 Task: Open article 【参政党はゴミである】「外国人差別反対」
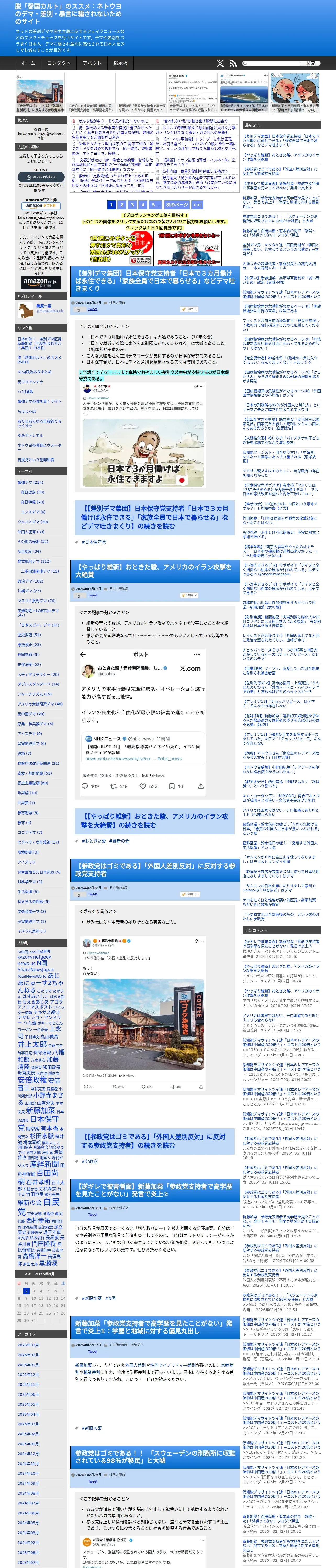tap(155, 869)
